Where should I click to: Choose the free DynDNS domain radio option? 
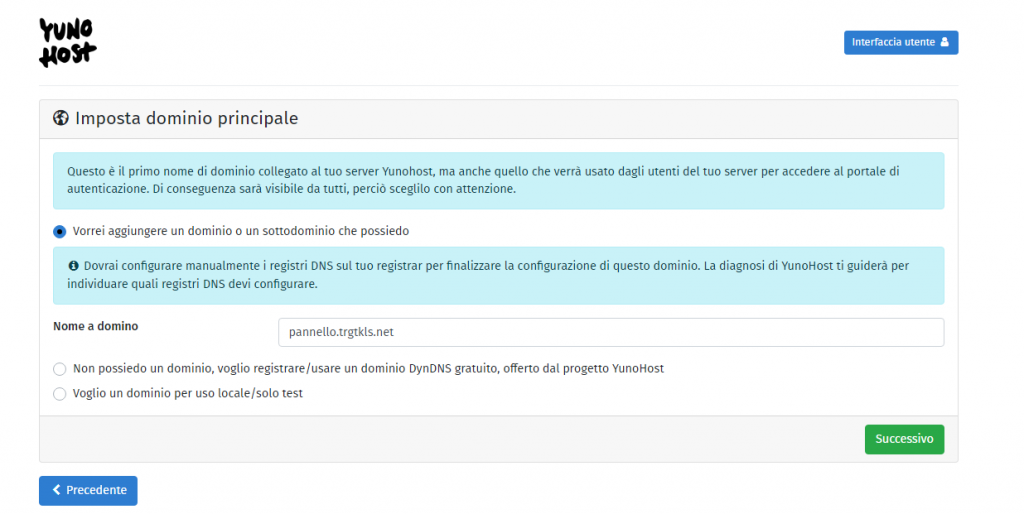[x=60, y=369]
